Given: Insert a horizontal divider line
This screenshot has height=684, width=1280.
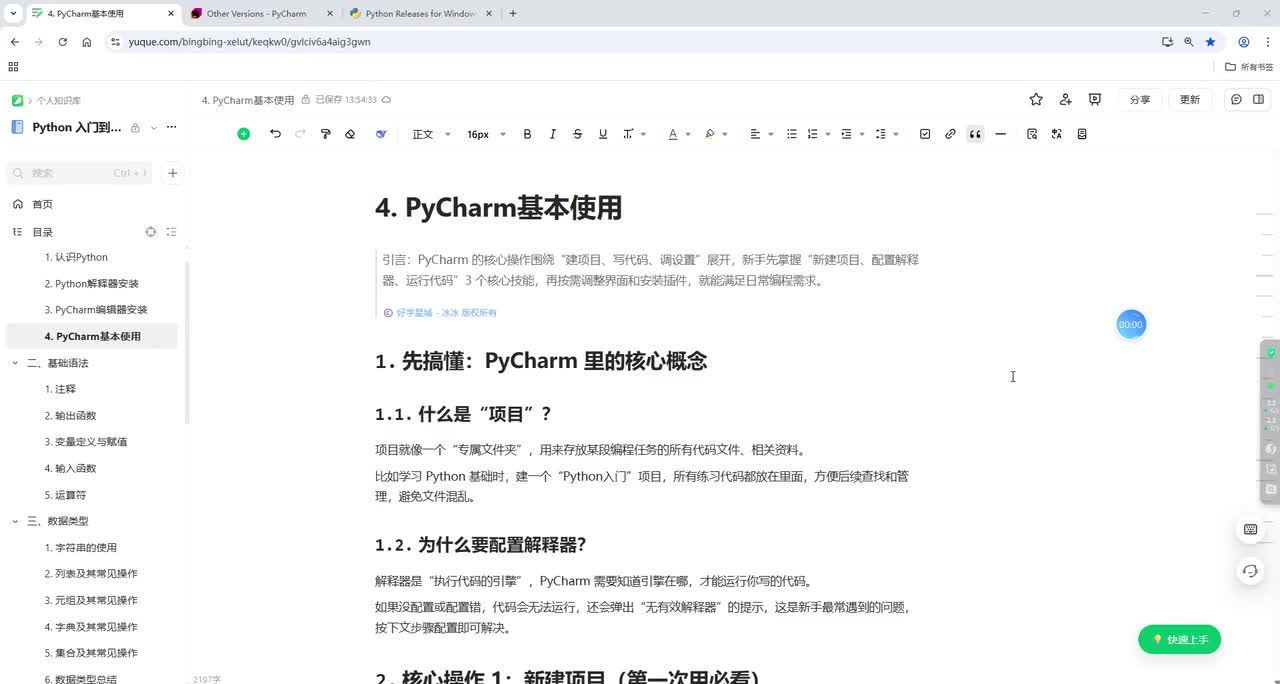Looking at the screenshot, I should click(1000, 134).
